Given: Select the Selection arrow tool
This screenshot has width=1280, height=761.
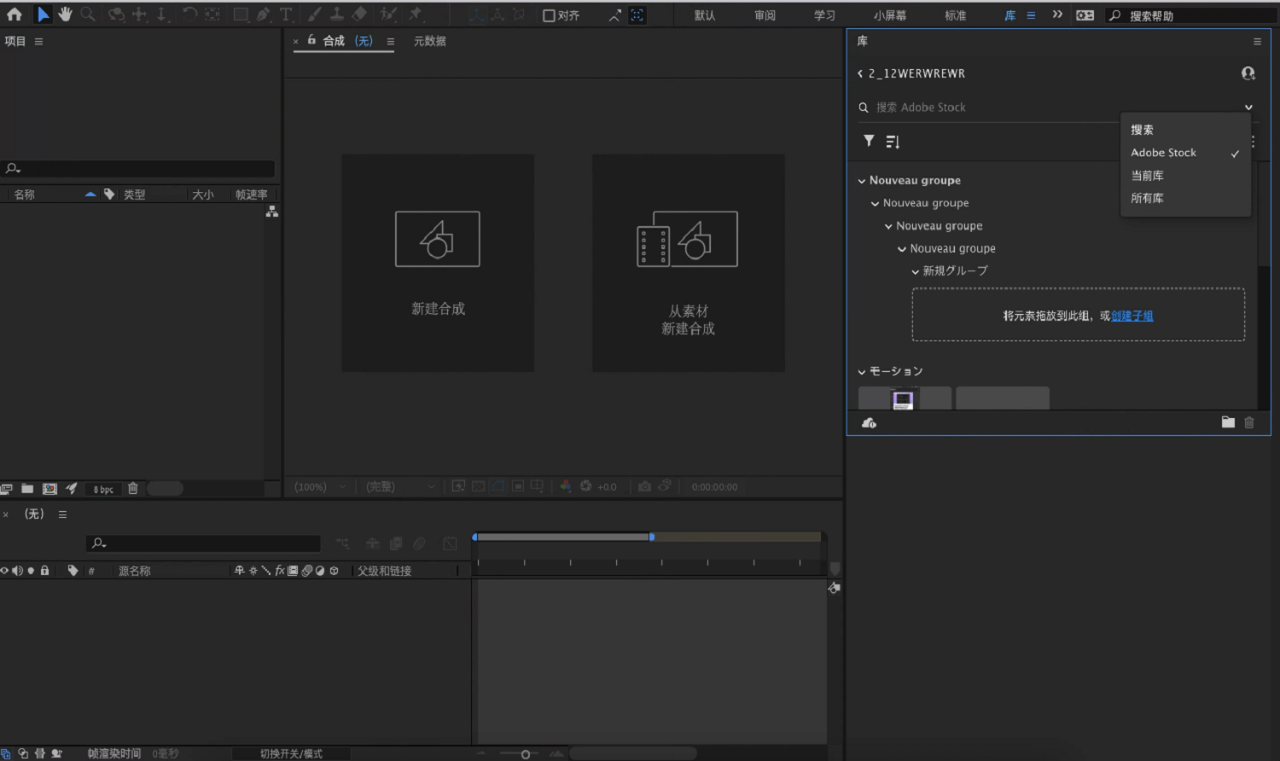Looking at the screenshot, I should coord(43,15).
